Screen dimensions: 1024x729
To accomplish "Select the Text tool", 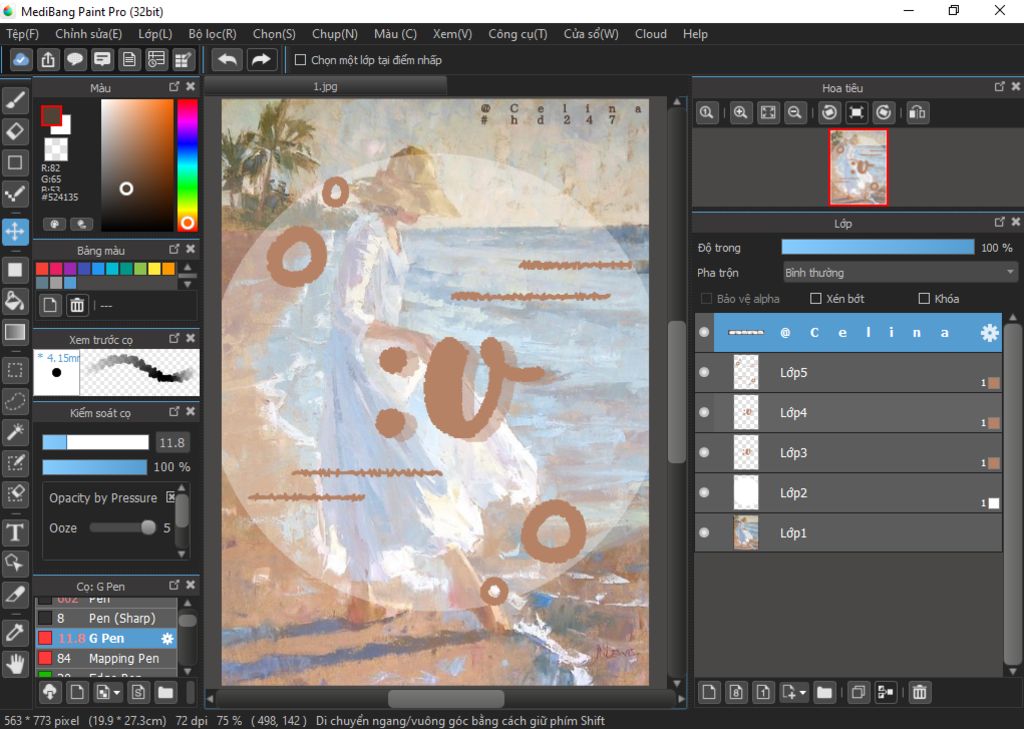I will pyautogui.click(x=15, y=532).
